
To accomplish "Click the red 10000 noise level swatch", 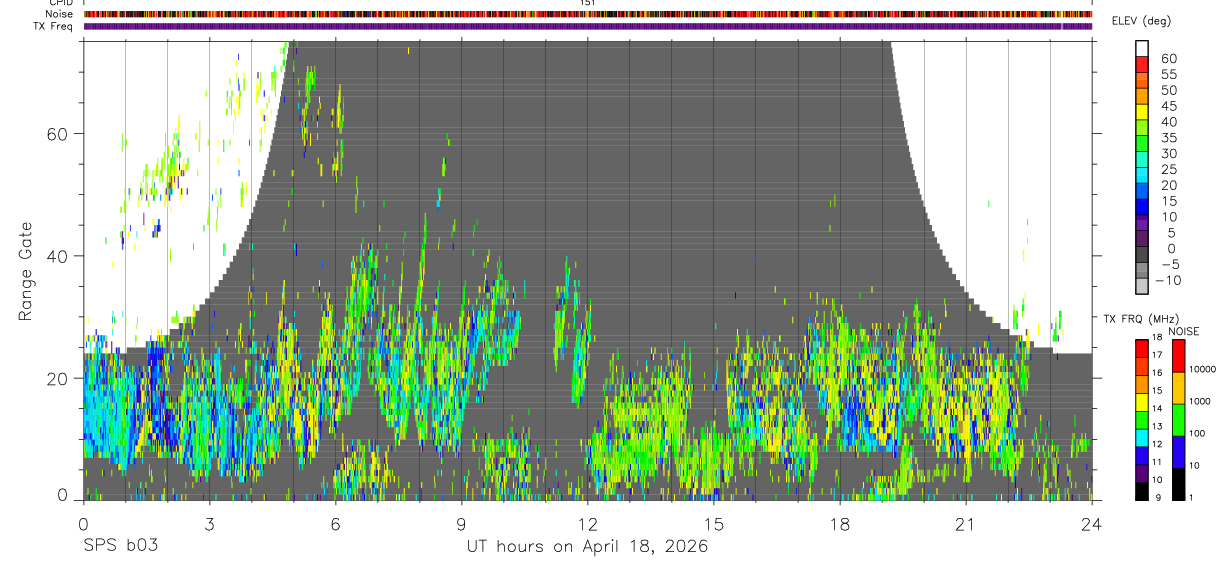I will tap(1178, 356).
